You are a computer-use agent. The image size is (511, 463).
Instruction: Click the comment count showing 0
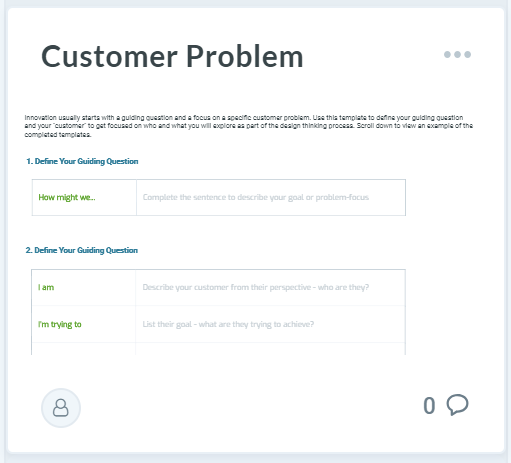click(429, 406)
